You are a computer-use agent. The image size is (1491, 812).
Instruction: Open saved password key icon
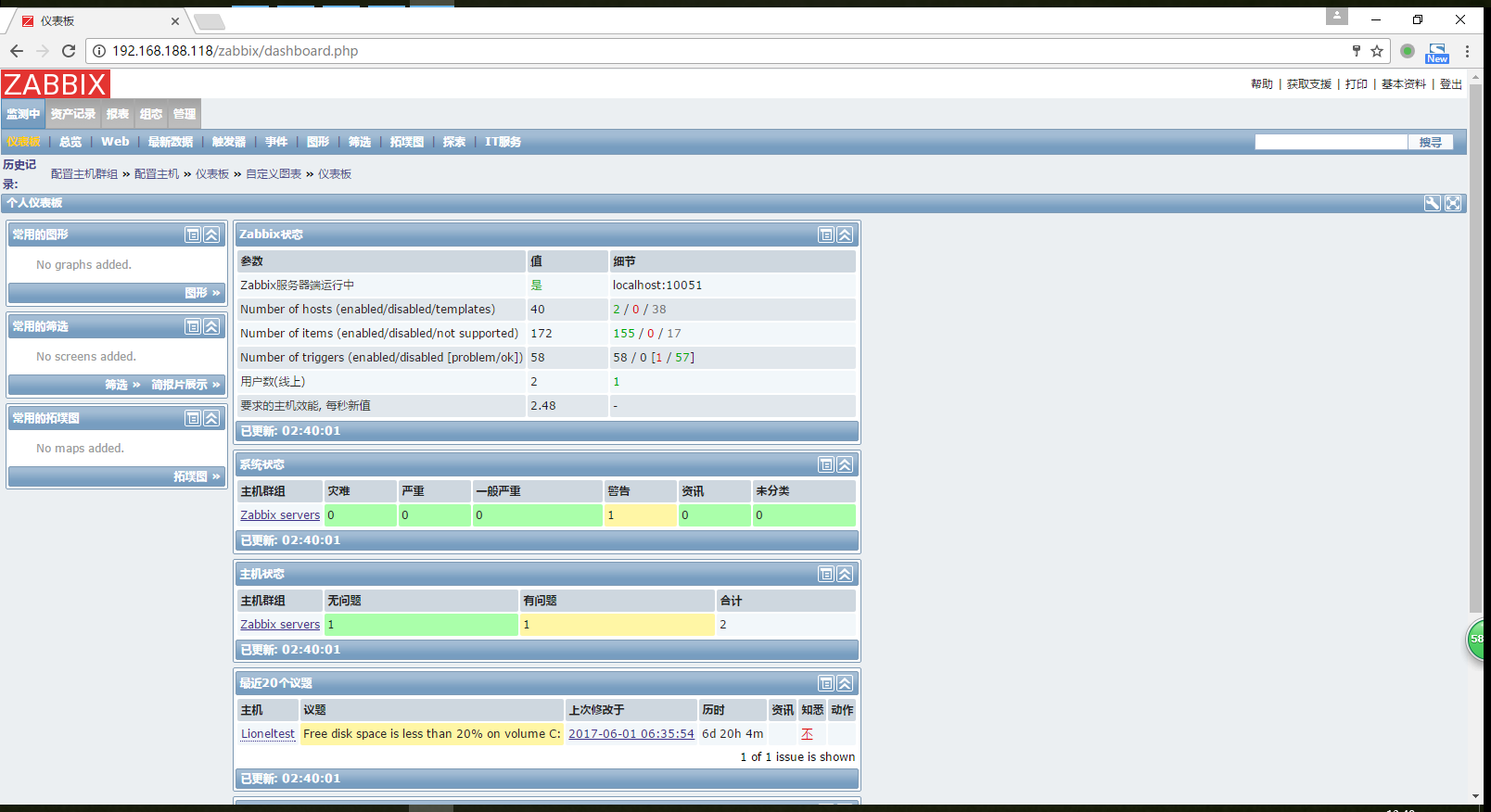1356,51
